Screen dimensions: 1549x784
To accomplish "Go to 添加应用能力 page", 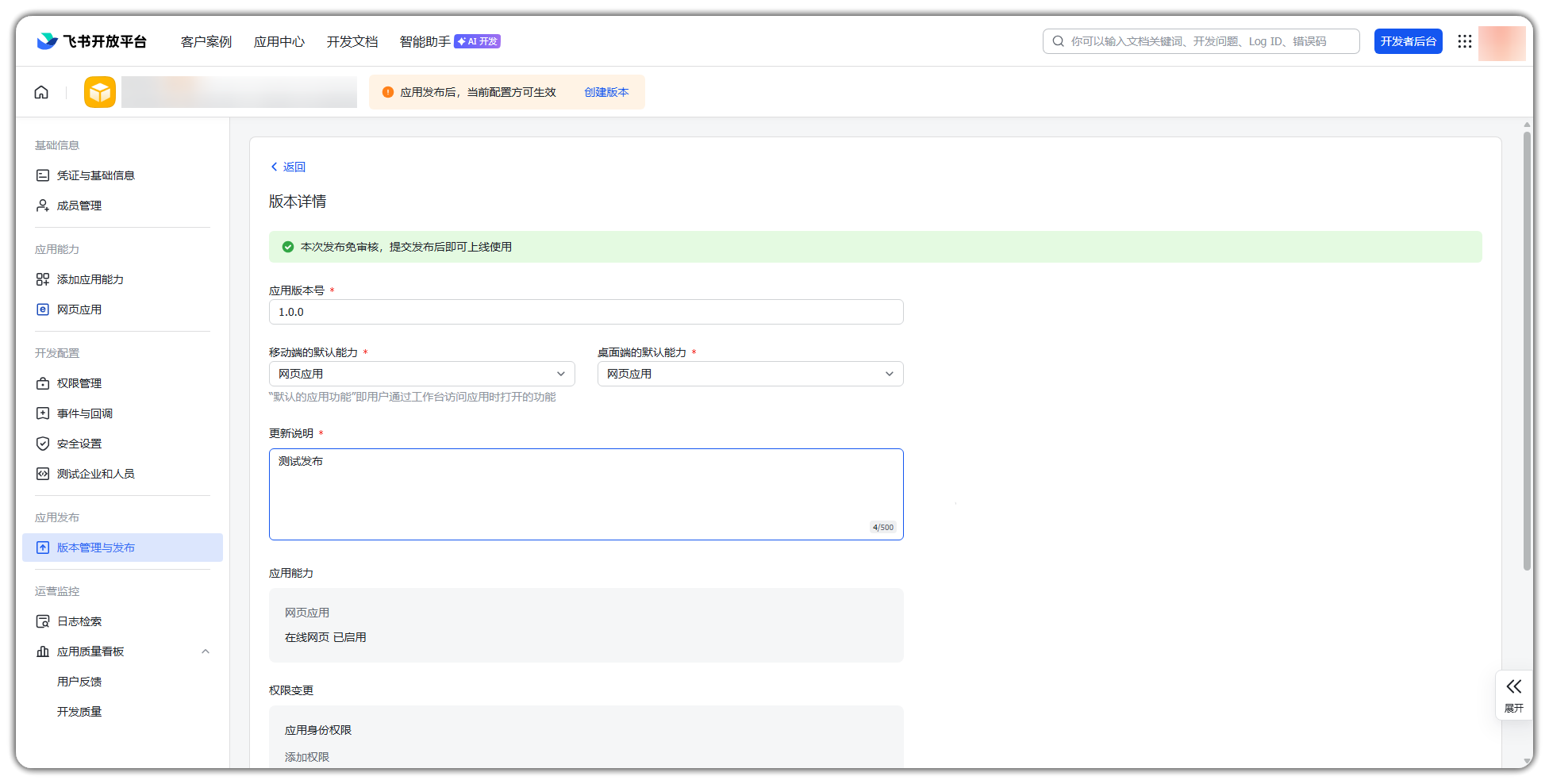I will pos(90,279).
